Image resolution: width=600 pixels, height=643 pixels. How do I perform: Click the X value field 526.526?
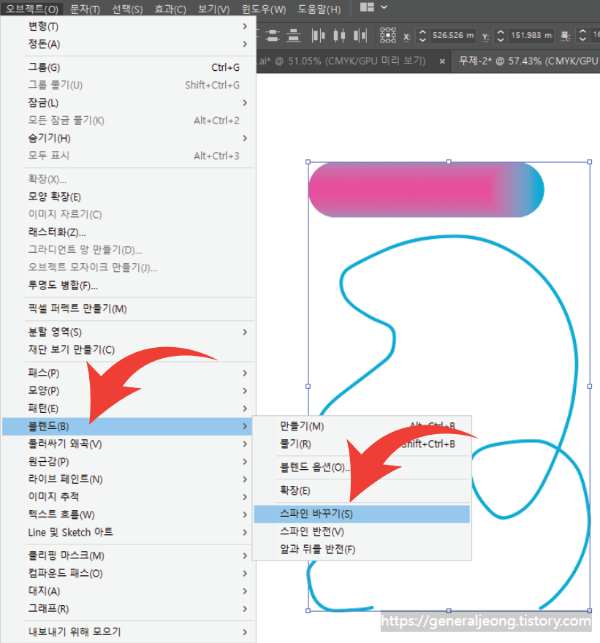click(453, 36)
